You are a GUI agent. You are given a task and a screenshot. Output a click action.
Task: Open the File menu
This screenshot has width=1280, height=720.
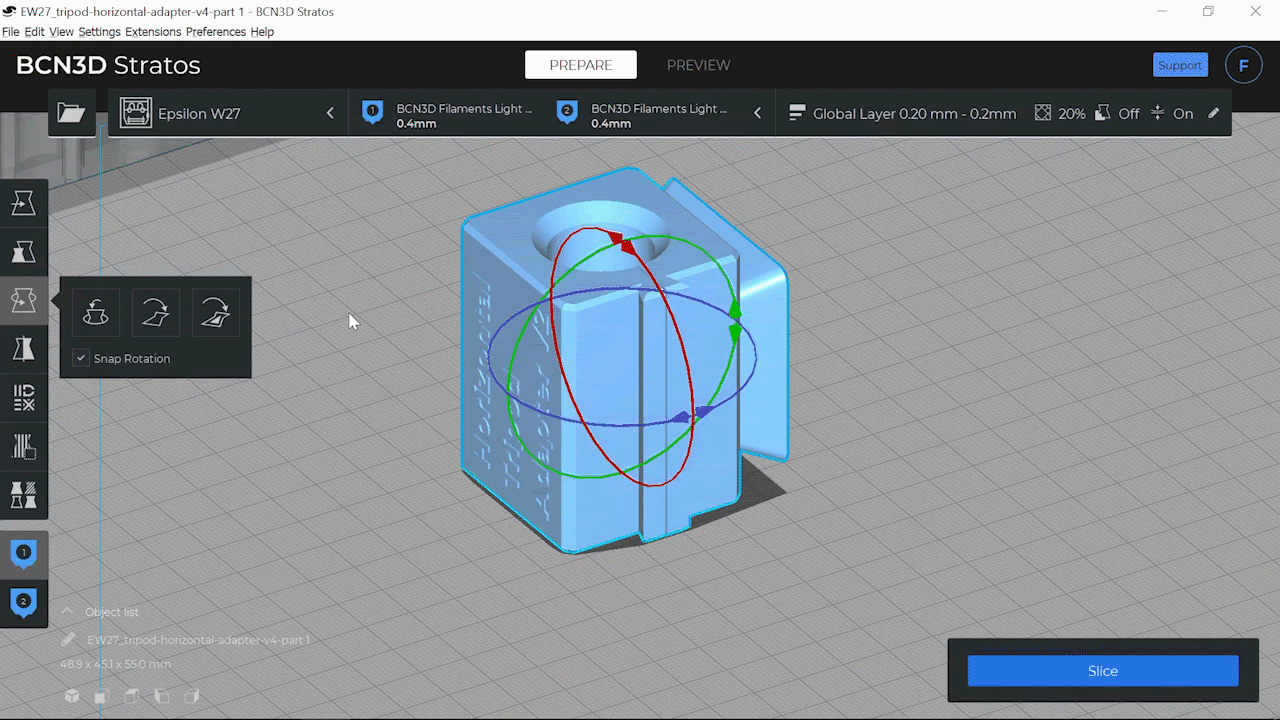pyautogui.click(x=10, y=32)
